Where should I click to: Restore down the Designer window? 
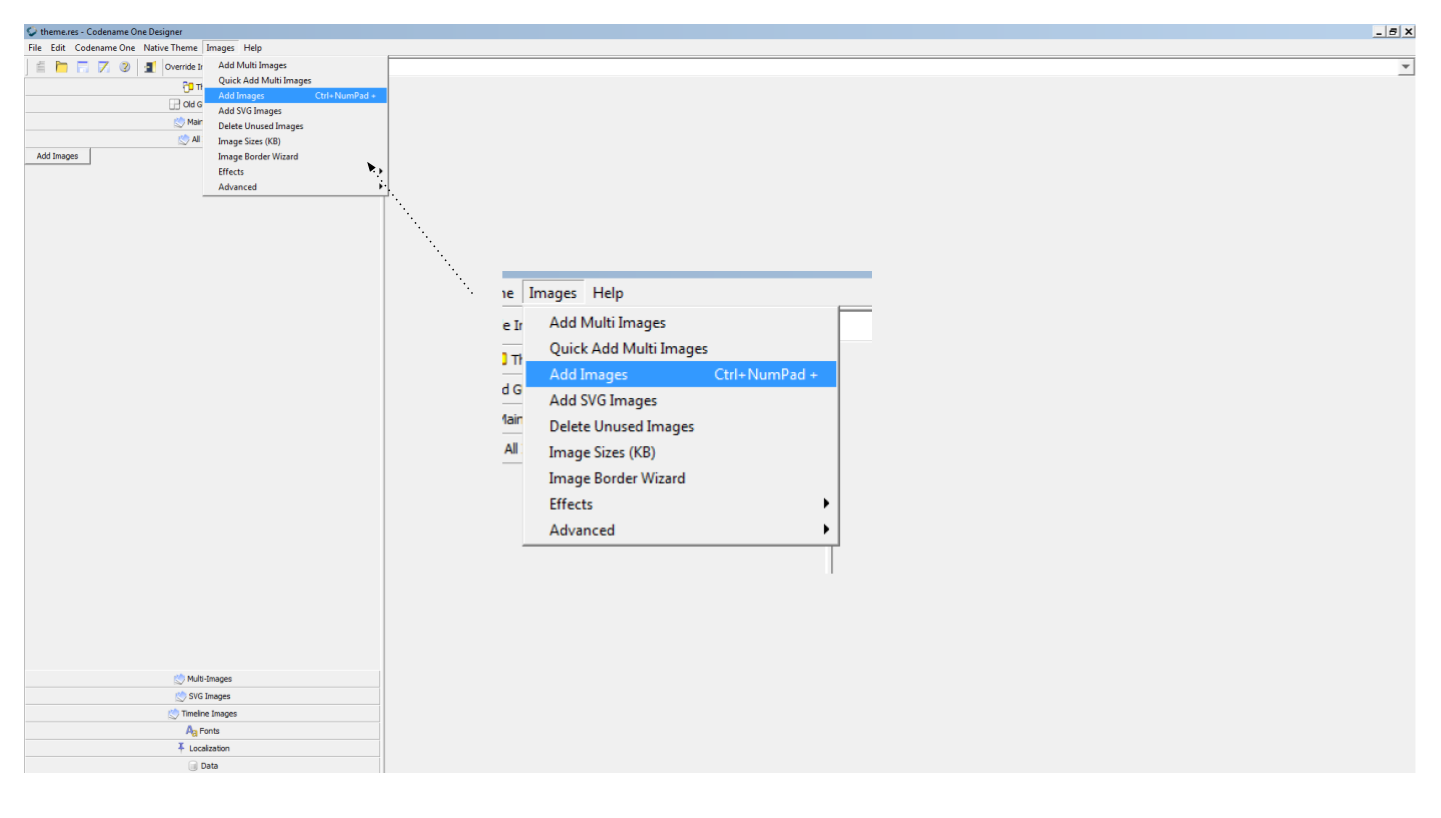click(1394, 32)
